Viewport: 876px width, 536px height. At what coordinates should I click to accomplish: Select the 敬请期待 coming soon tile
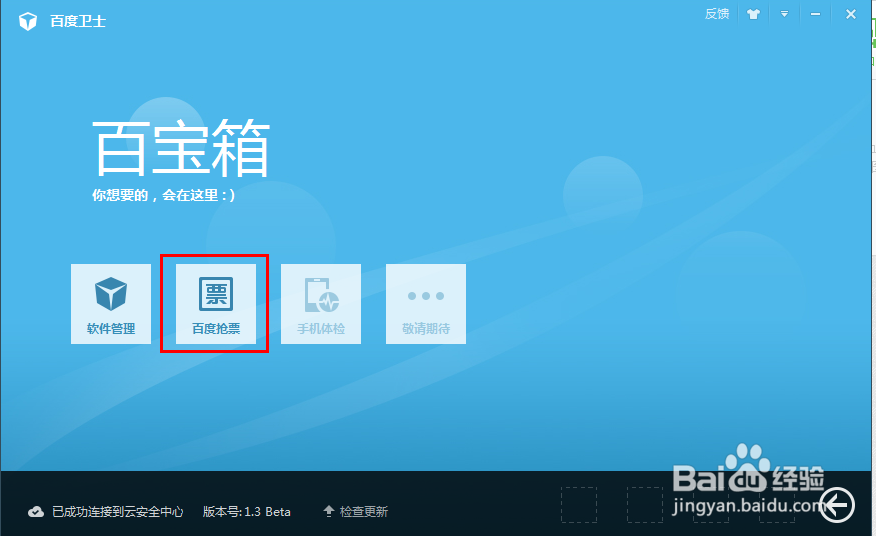(x=426, y=303)
